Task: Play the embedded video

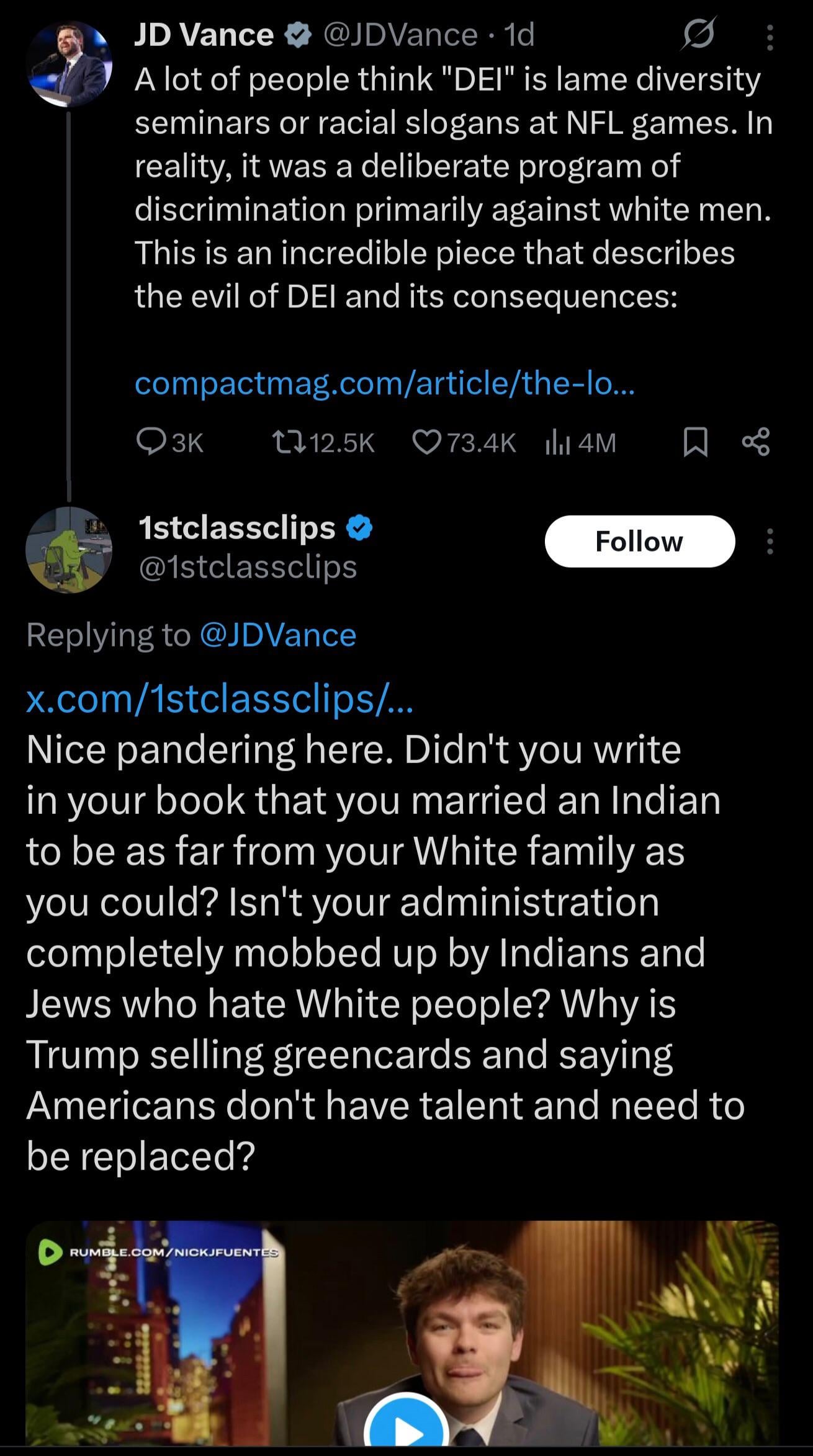Action: 406,1433
